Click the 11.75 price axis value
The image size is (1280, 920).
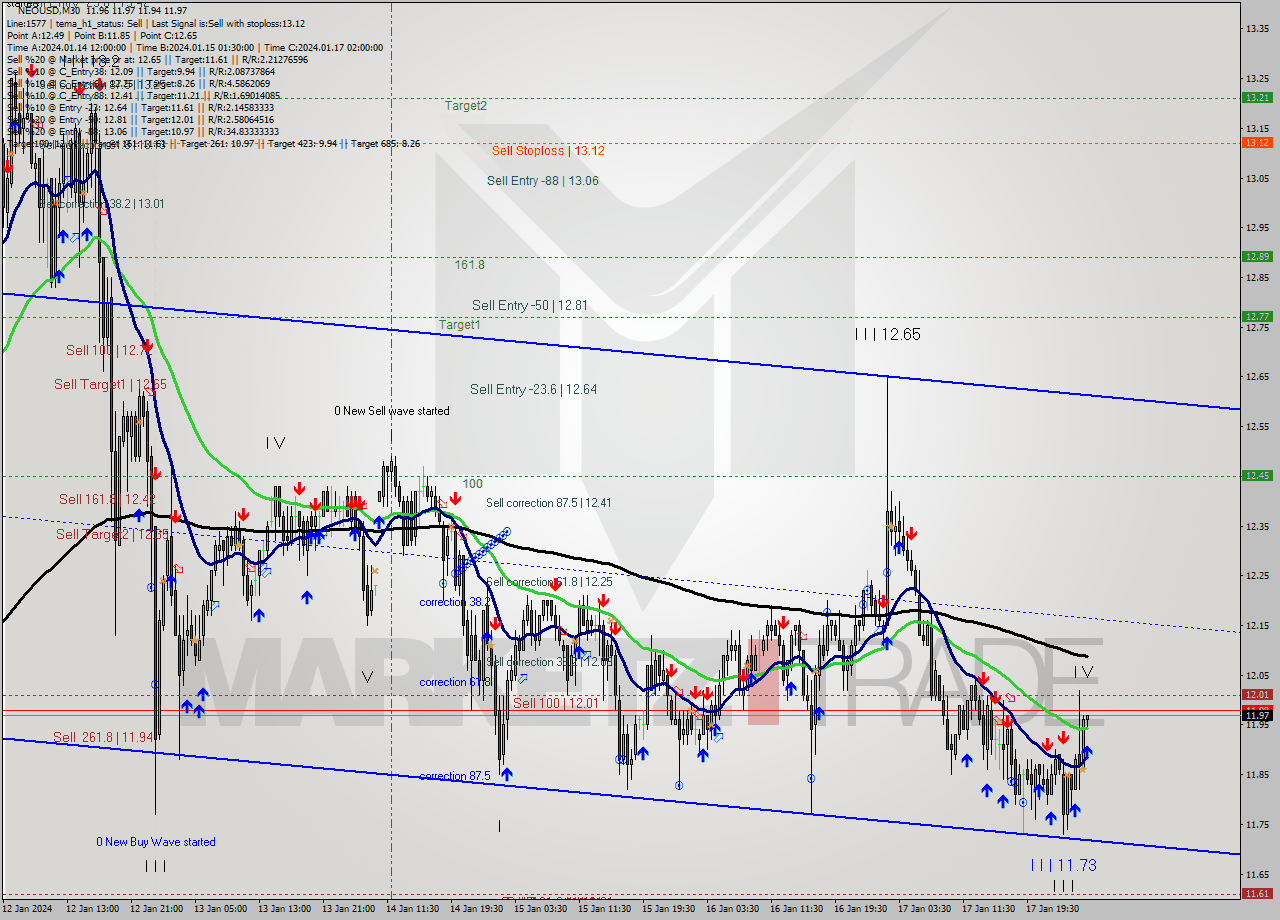click(1257, 824)
